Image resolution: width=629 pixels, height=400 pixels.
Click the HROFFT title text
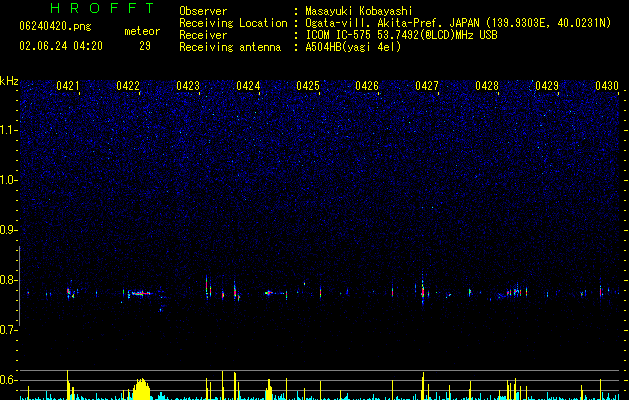pos(103,8)
